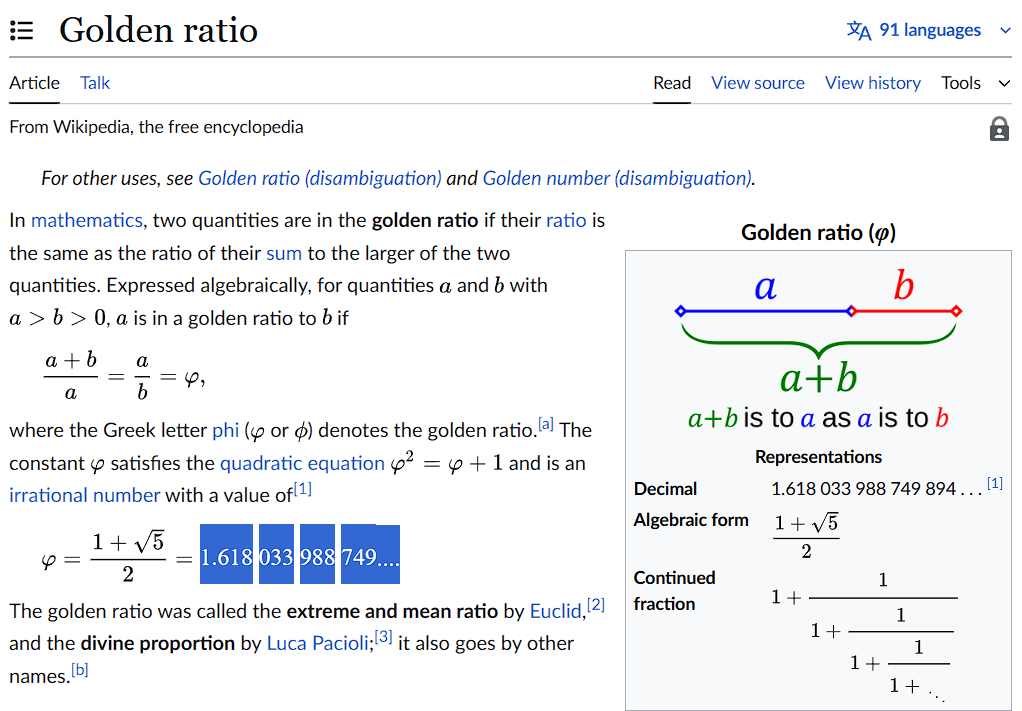Open the table of contents list icon

pos(22,31)
